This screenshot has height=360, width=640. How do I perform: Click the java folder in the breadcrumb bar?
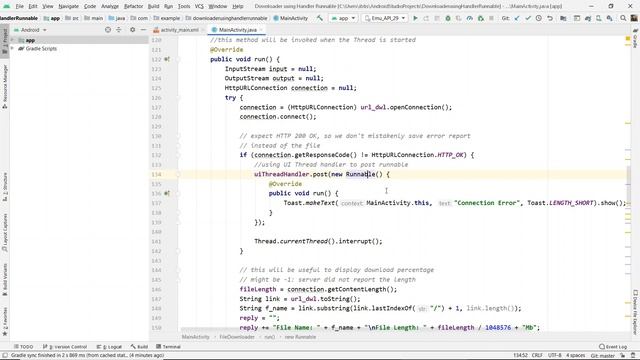[117, 18]
